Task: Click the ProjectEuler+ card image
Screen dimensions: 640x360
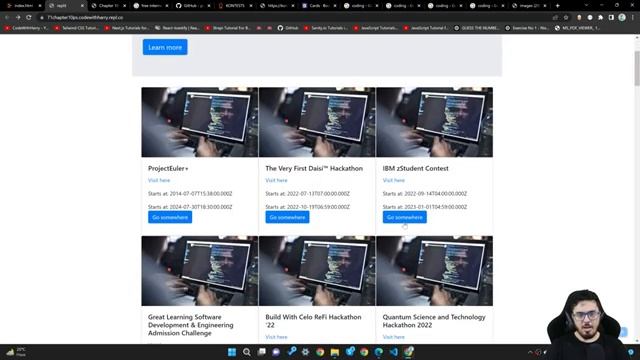Action: 200,122
